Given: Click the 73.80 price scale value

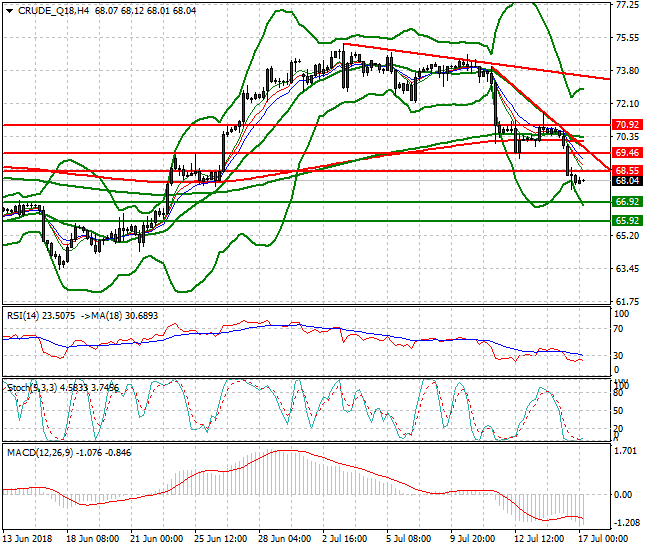Looking at the screenshot, I should [x=628, y=71].
